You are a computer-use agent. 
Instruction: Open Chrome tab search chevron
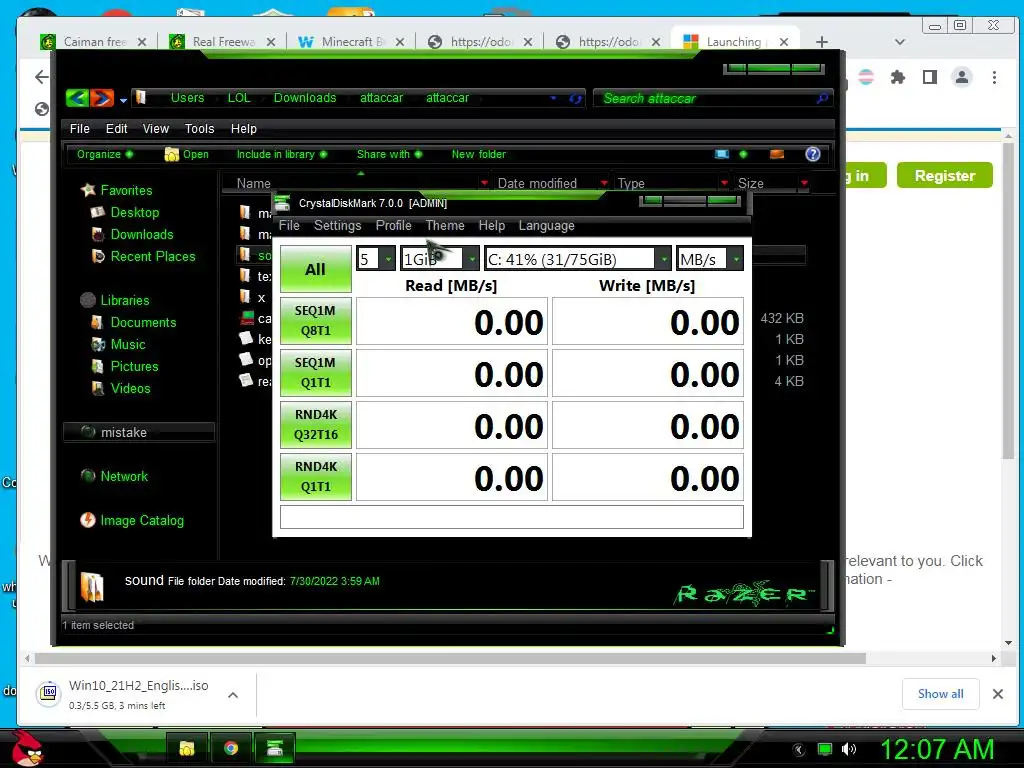coord(900,42)
